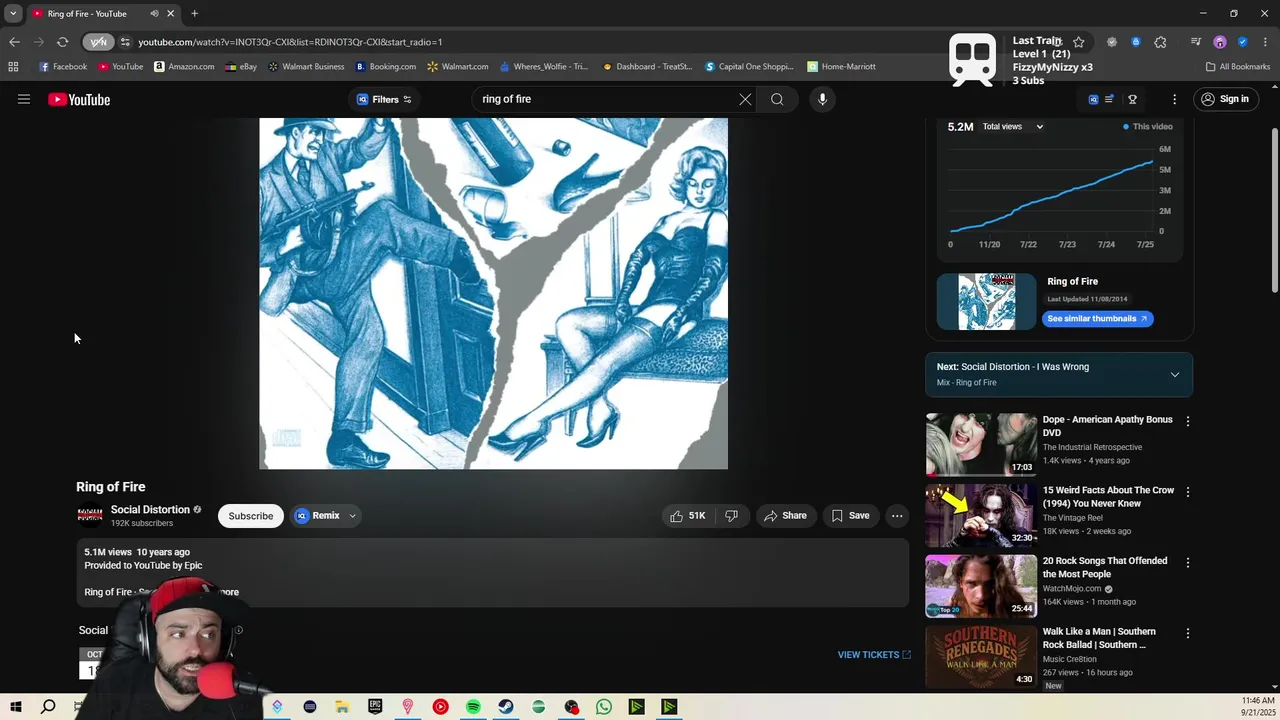Viewport: 1280px width, 720px height.
Task: Open options for Dope American Apathy video
Action: point(1187,422)
